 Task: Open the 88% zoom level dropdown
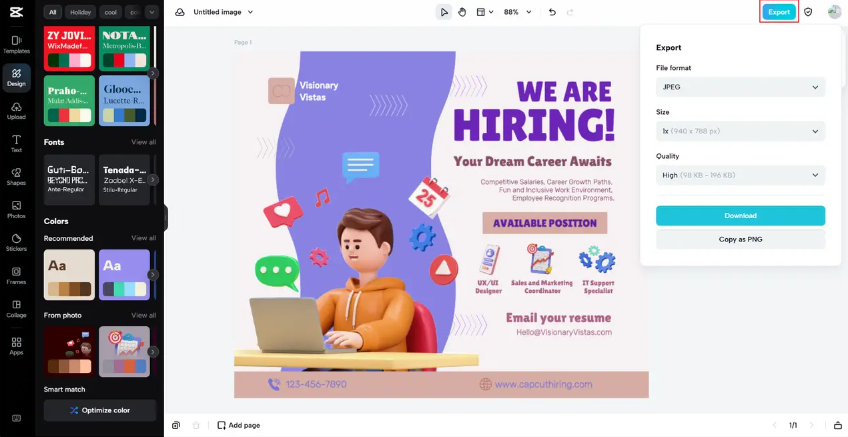tap(518, 12)
